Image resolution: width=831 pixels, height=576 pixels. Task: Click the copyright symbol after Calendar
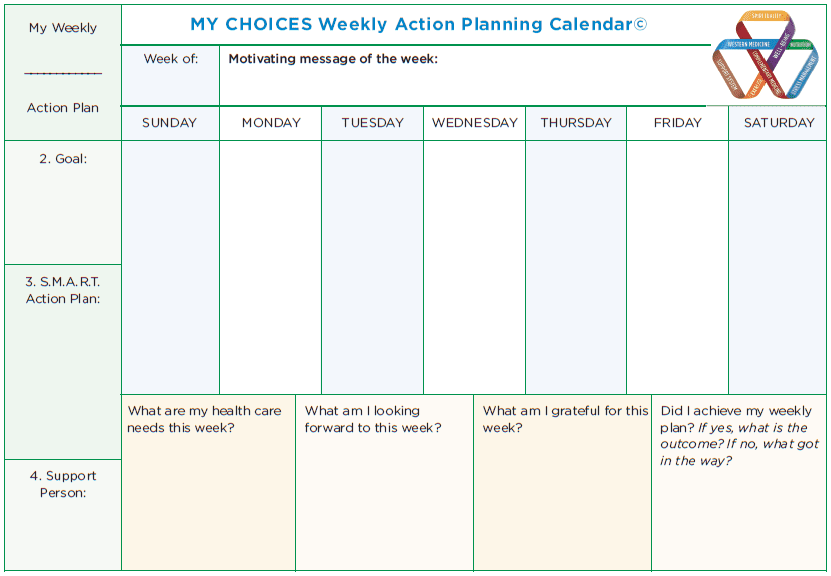[x=641, y=24]
